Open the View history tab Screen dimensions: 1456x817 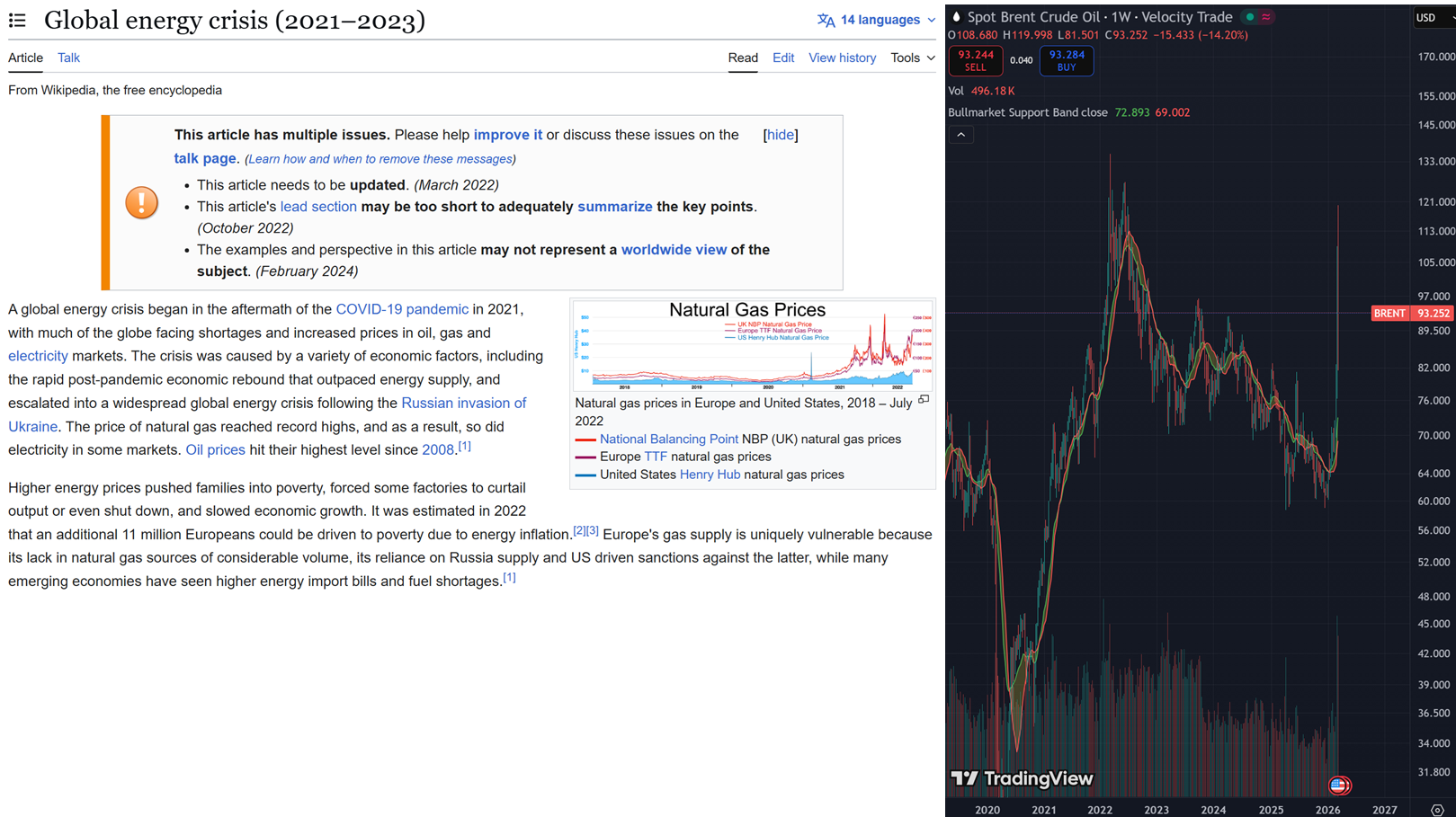click(842, 58)
